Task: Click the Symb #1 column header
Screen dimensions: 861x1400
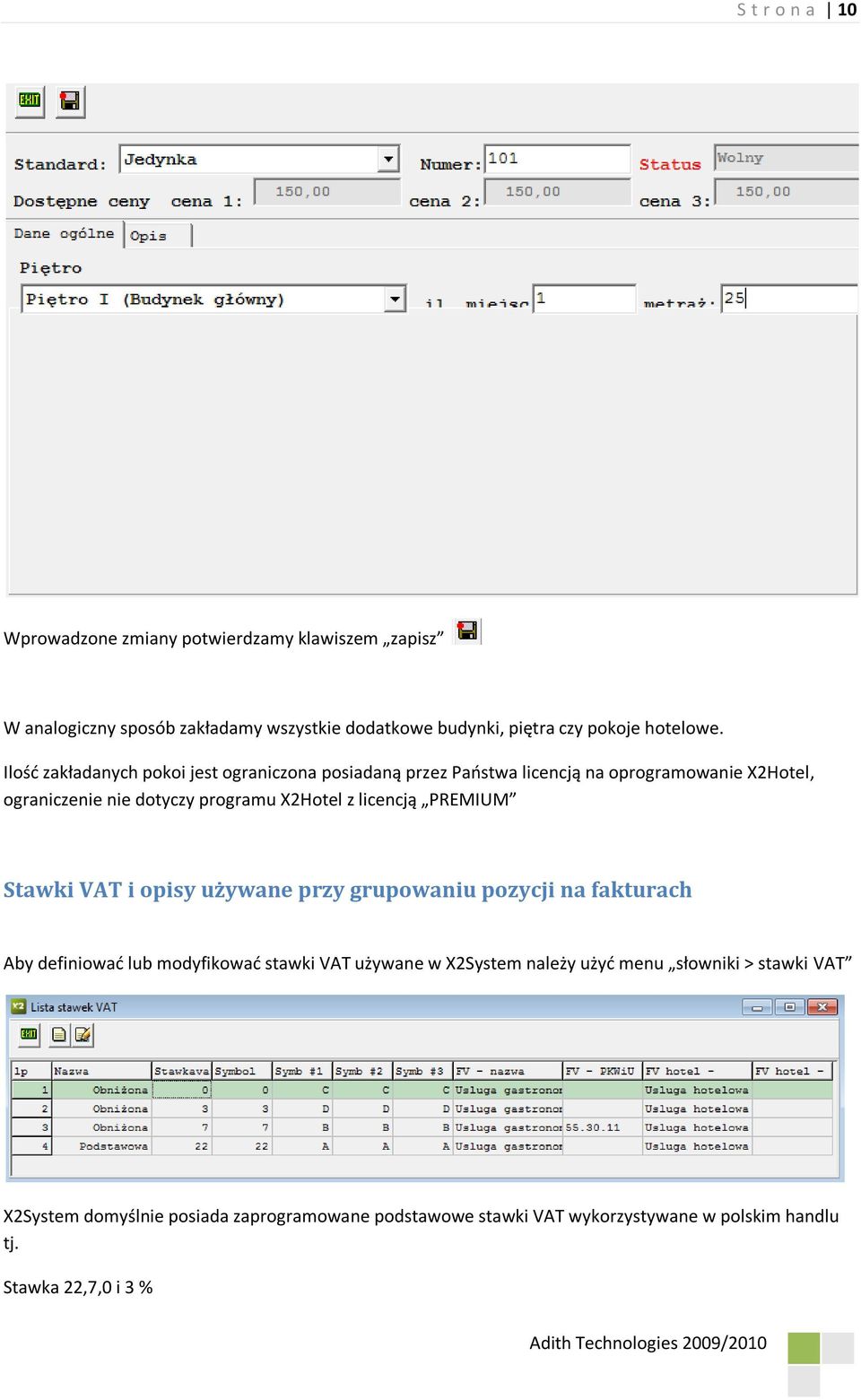Action: coord(302,1071)
